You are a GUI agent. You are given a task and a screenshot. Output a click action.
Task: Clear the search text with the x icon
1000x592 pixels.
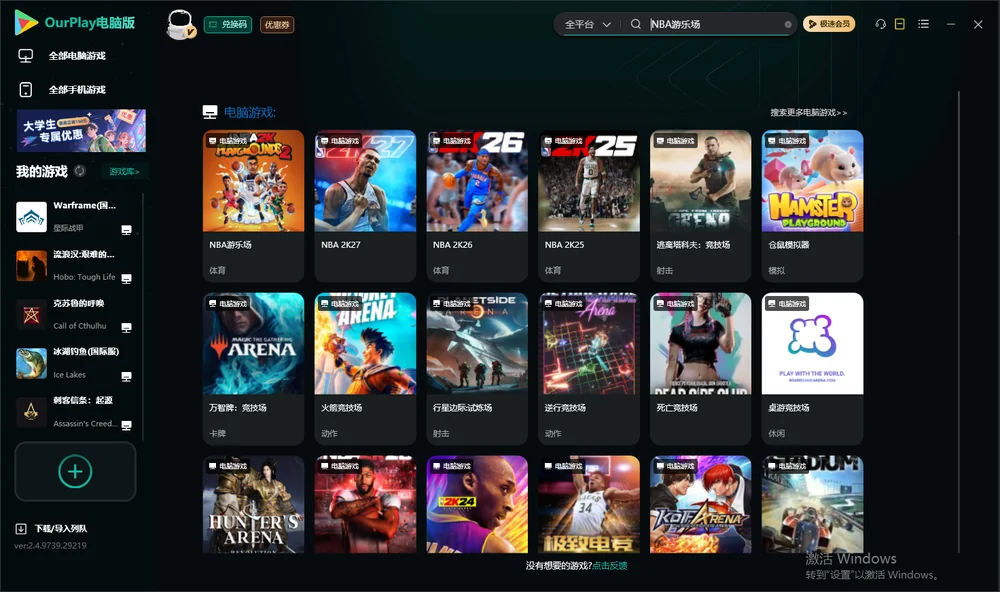[788, 25]
